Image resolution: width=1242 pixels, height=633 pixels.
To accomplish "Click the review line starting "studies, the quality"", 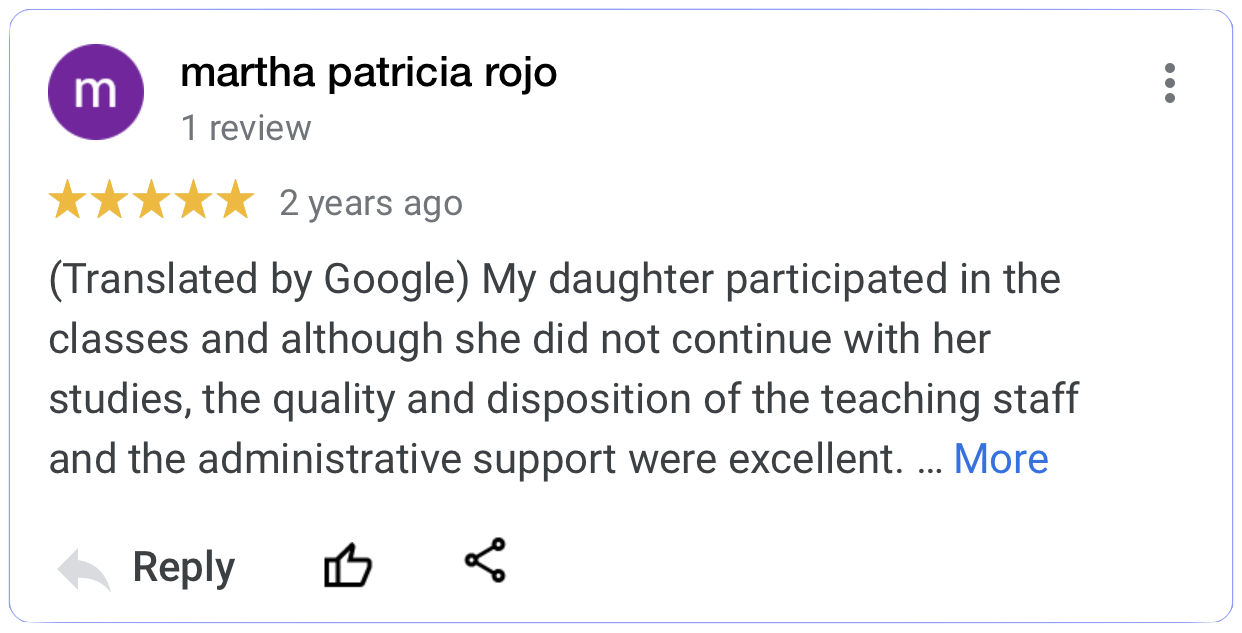I will [563, 399].
